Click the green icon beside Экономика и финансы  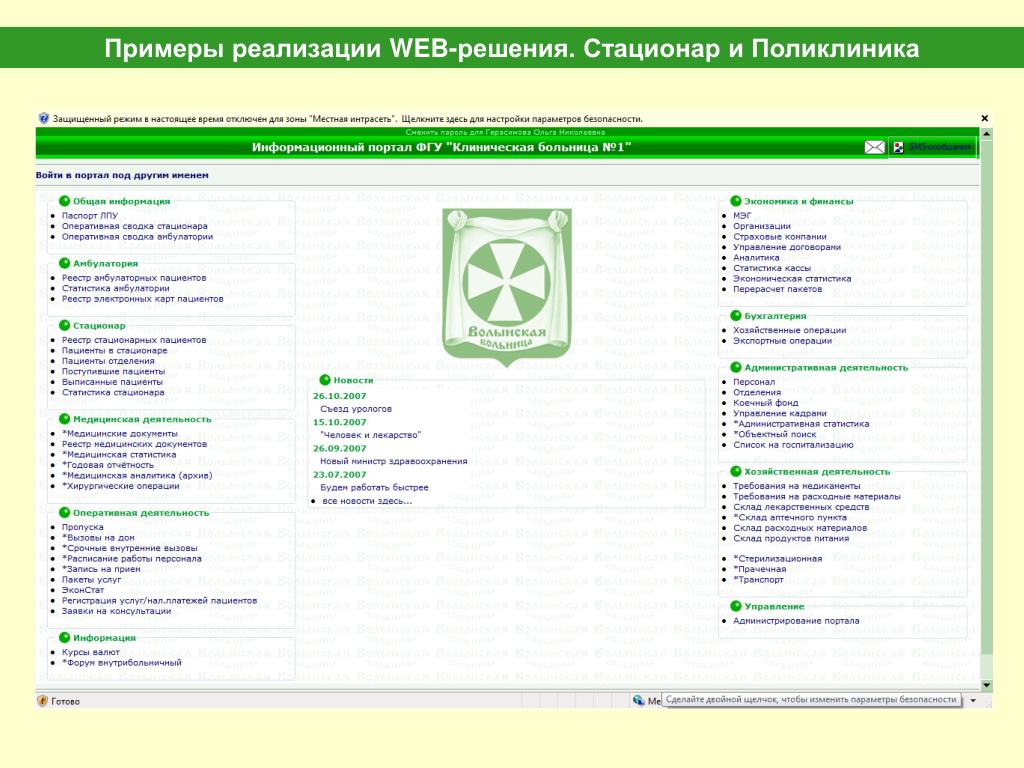click(x=736, y=201)
